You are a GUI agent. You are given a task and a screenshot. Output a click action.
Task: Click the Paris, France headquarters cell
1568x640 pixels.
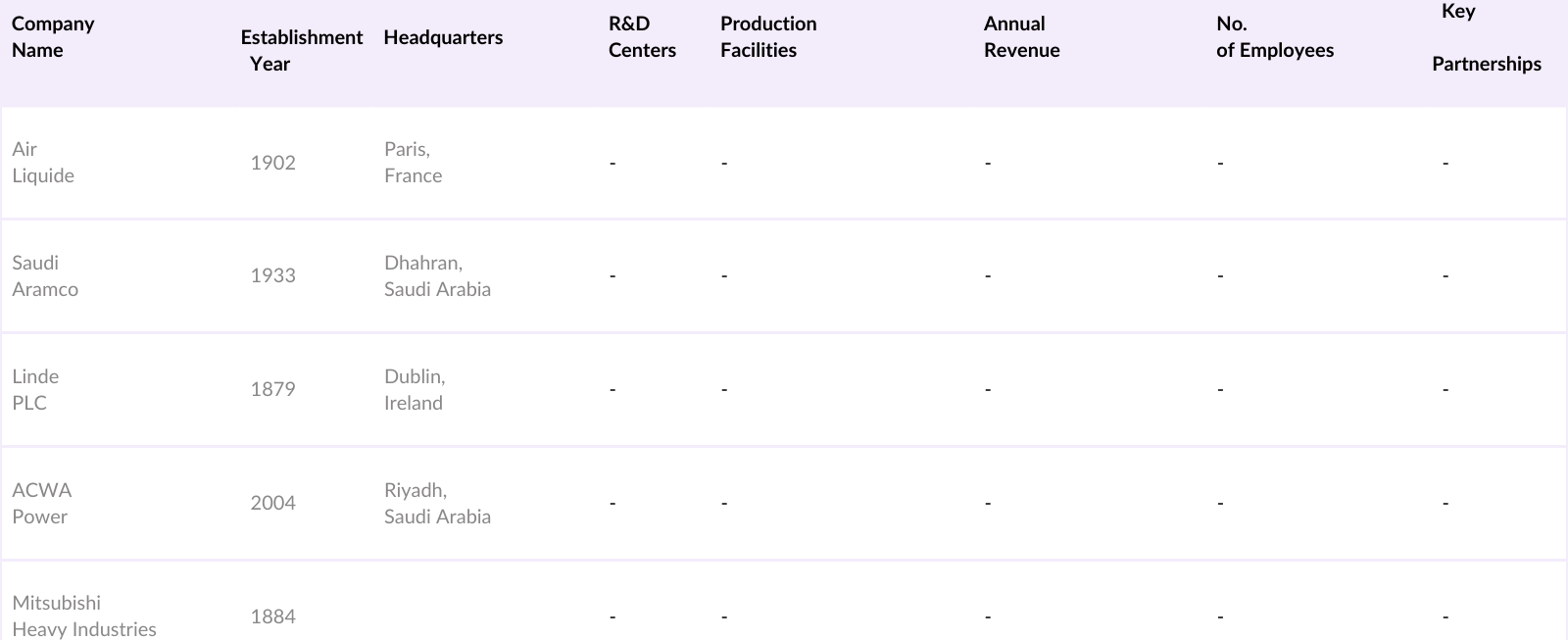(413, 163)
